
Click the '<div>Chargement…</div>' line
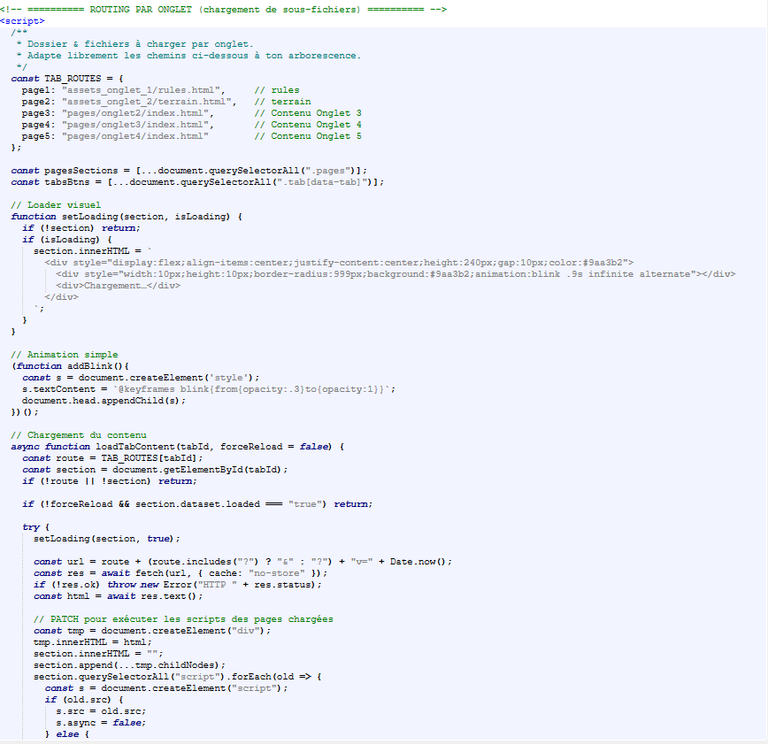point(118,286)
